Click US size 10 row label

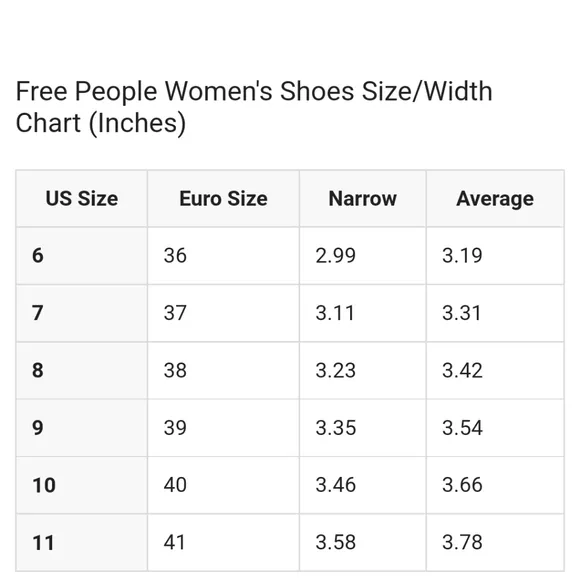82,485
